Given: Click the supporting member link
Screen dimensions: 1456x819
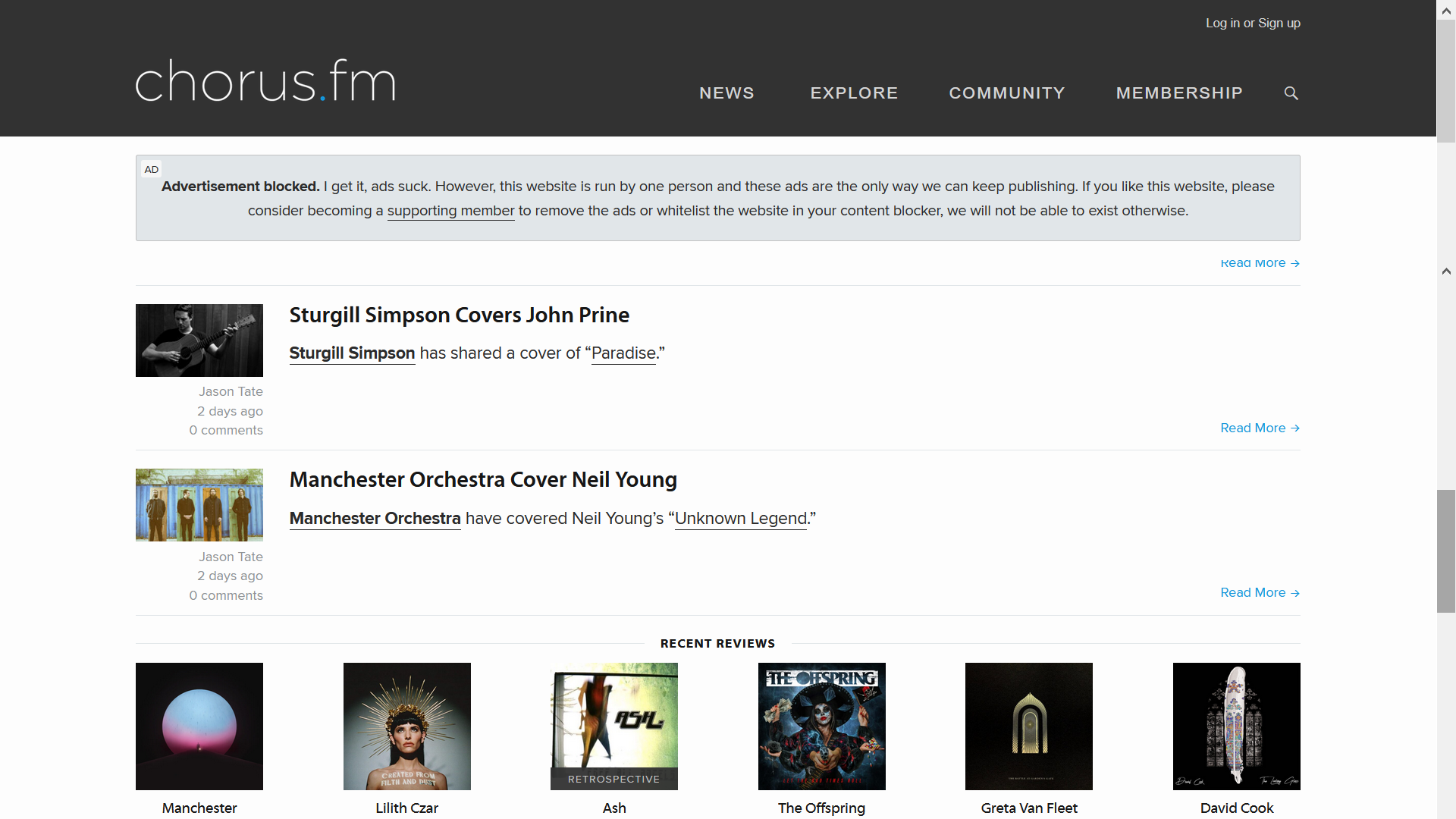Looking at the screenshot, I should click(x=451, y=210).
